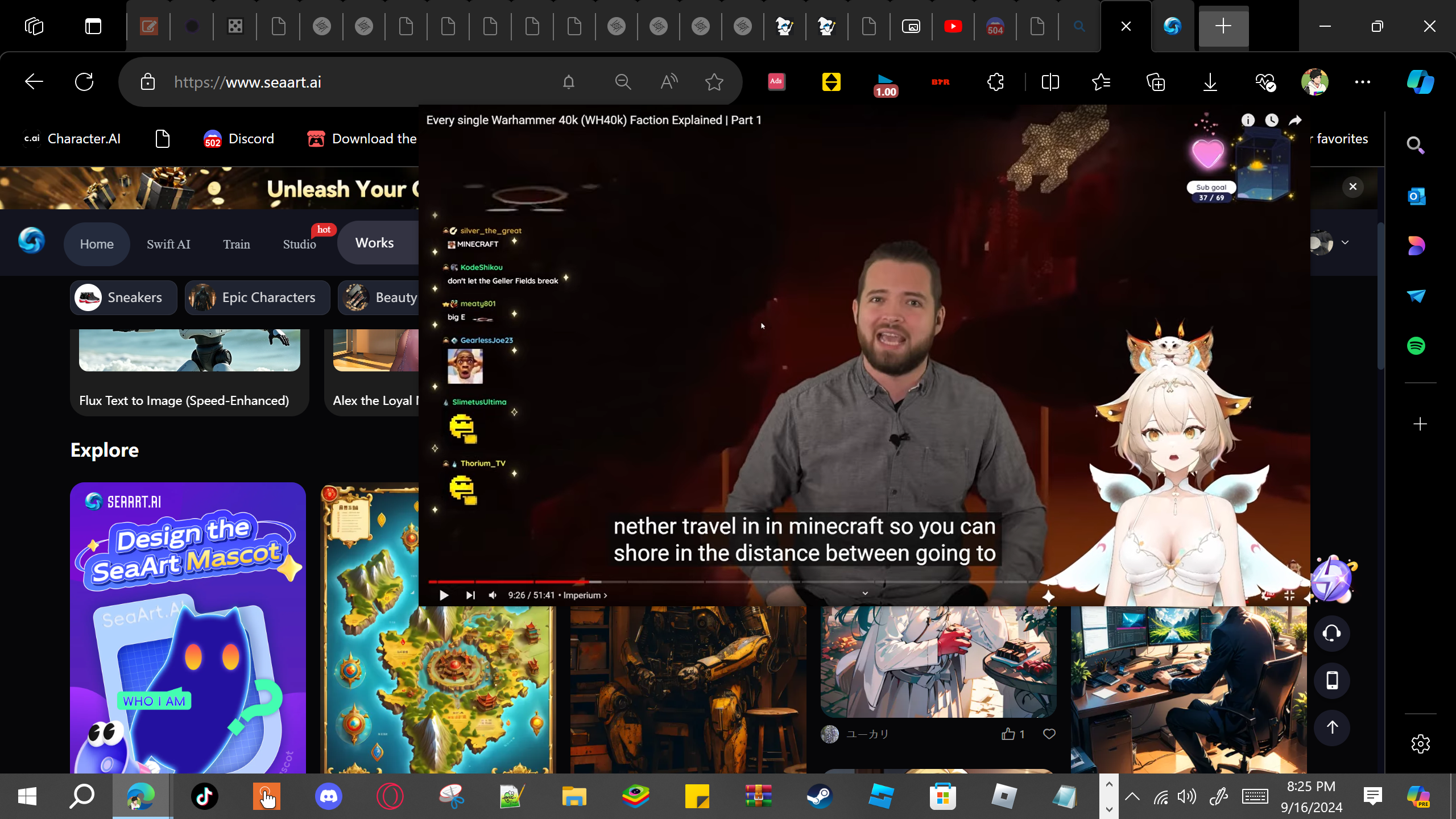Open notification bell in address bar

coord(569,82)
